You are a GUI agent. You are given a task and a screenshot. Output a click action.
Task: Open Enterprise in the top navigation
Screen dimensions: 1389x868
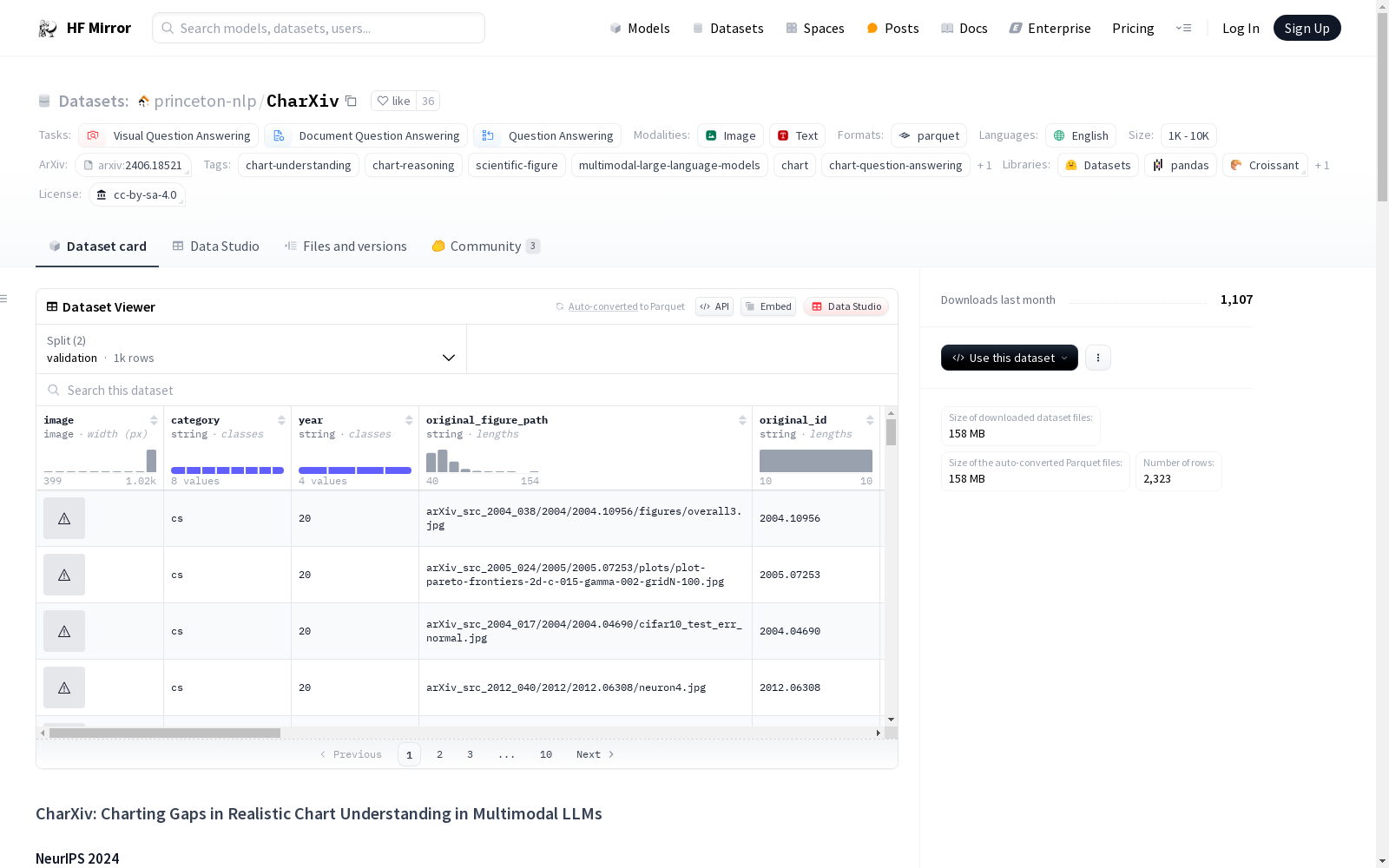tap(1050, 28)
